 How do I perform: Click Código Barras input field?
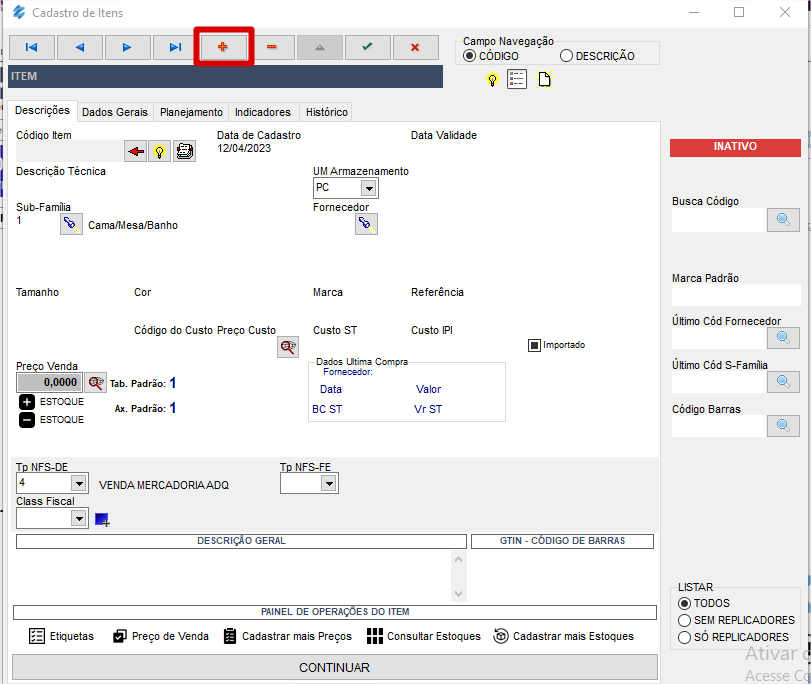click(718, 426)
